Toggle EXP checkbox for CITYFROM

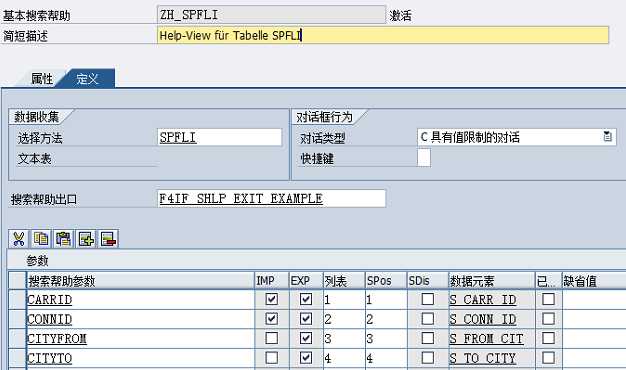click(306, 338)
